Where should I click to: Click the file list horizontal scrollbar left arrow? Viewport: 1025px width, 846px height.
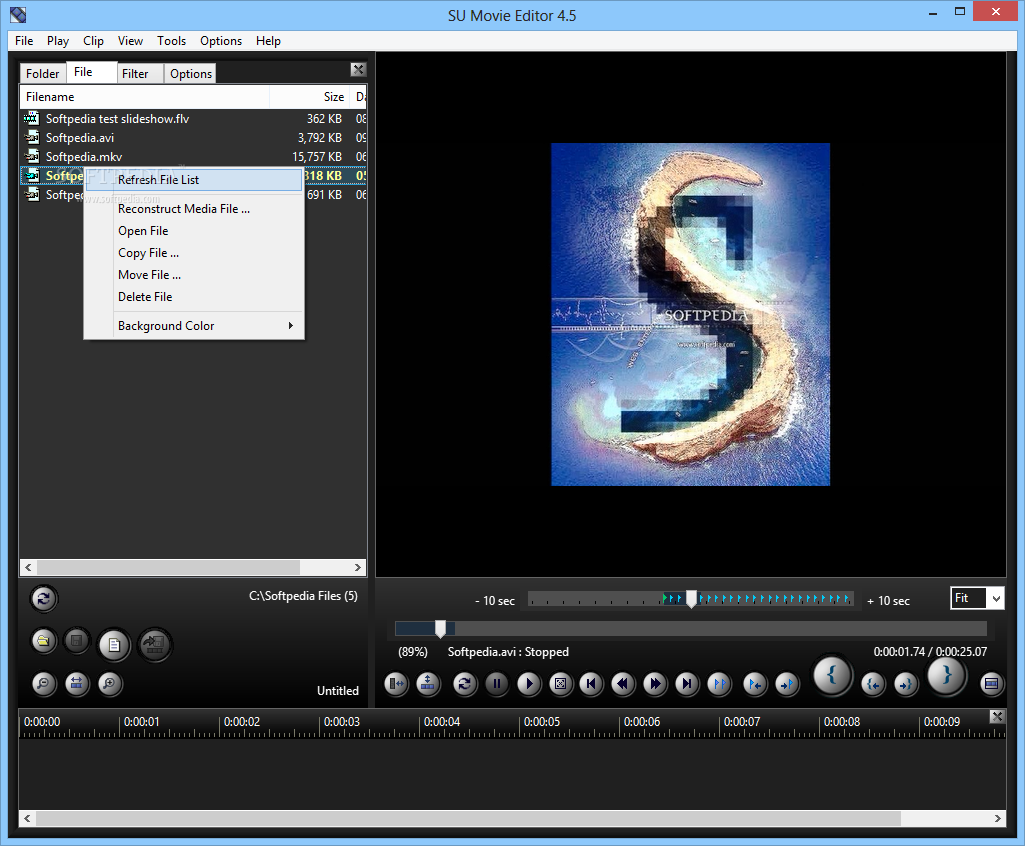[28, 567]
